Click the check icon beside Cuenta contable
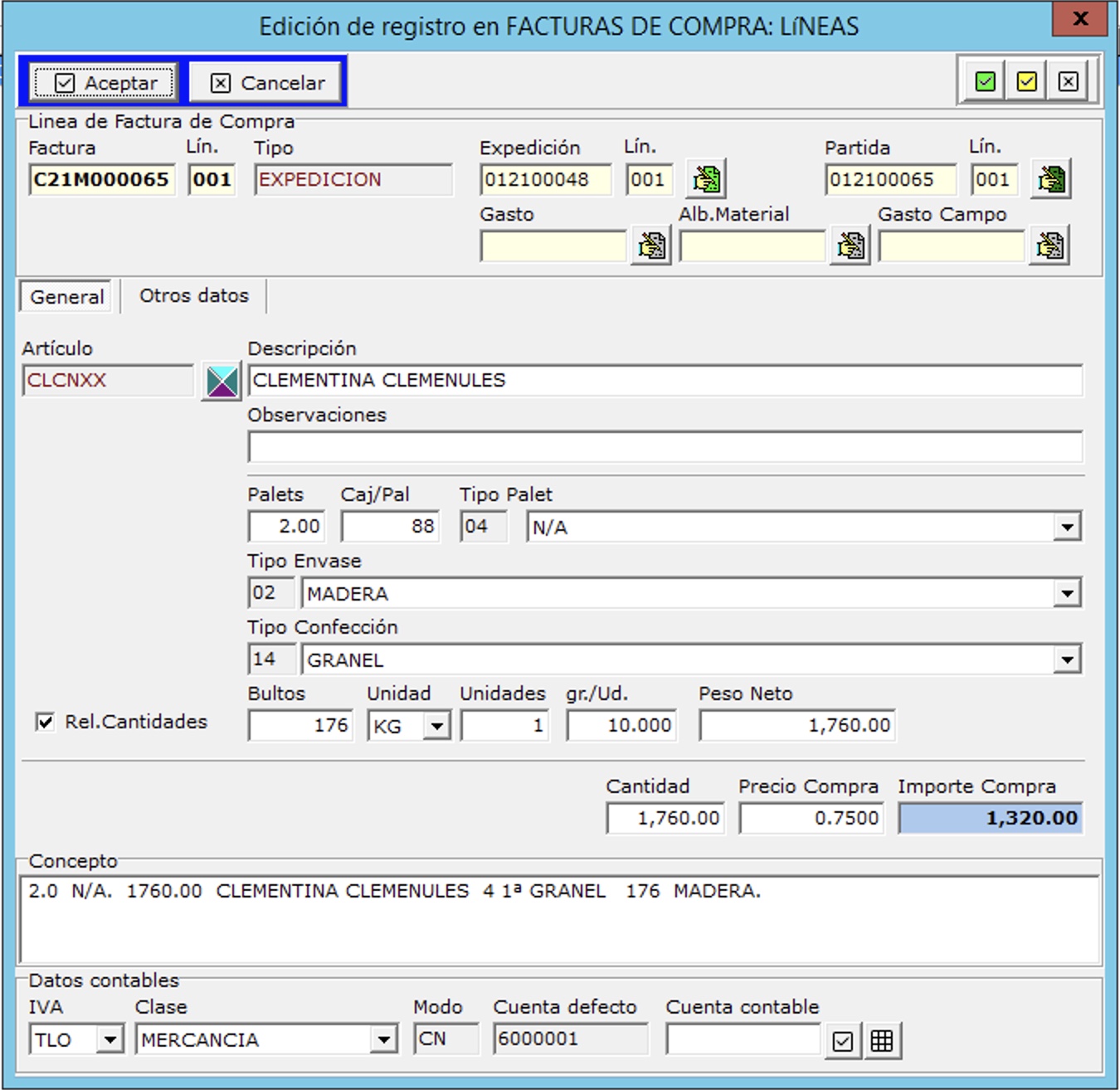This screenshot has height=1090, width=1120. point(842,1040)
